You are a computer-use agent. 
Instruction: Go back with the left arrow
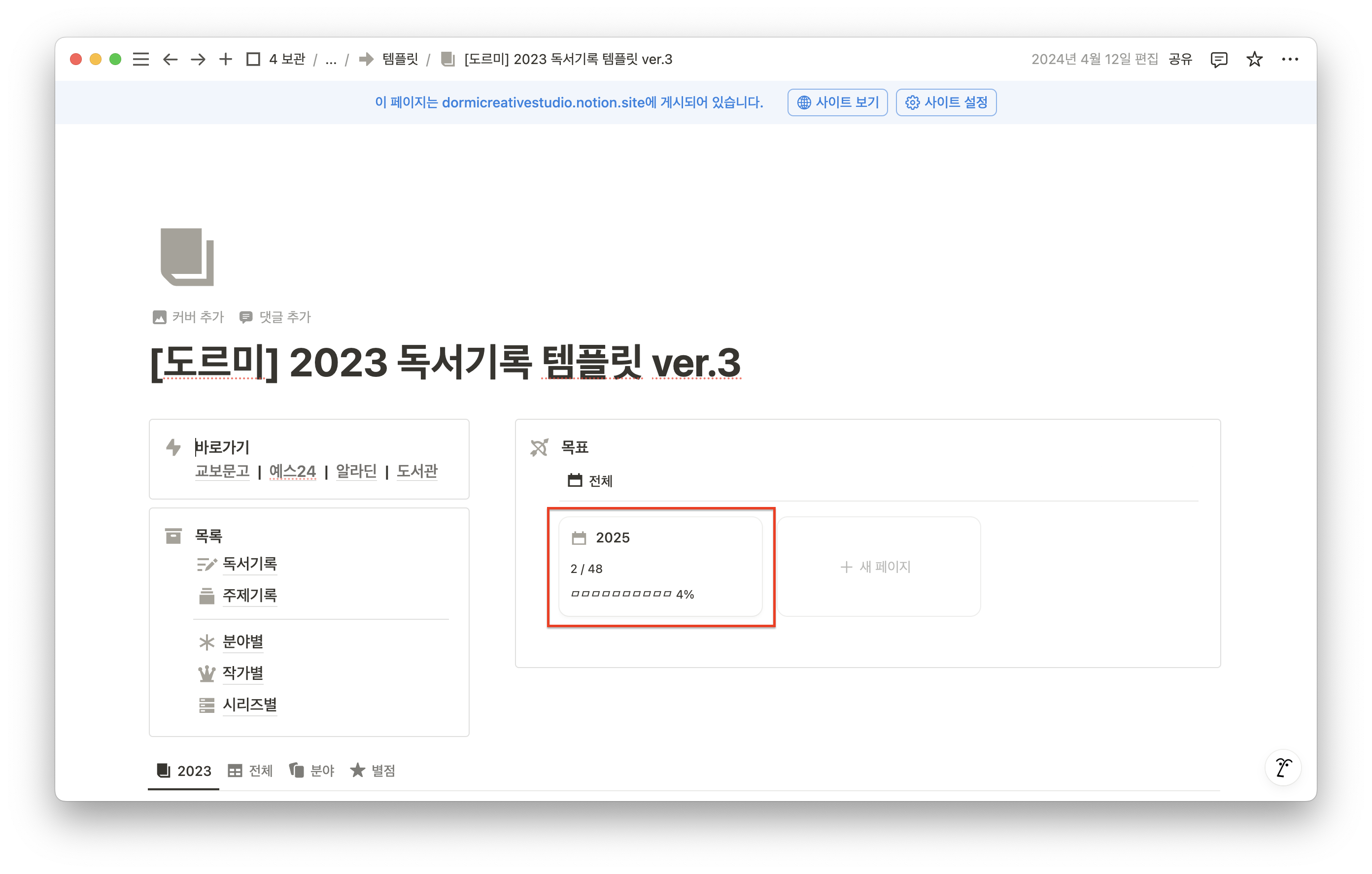tap(170, 59)
